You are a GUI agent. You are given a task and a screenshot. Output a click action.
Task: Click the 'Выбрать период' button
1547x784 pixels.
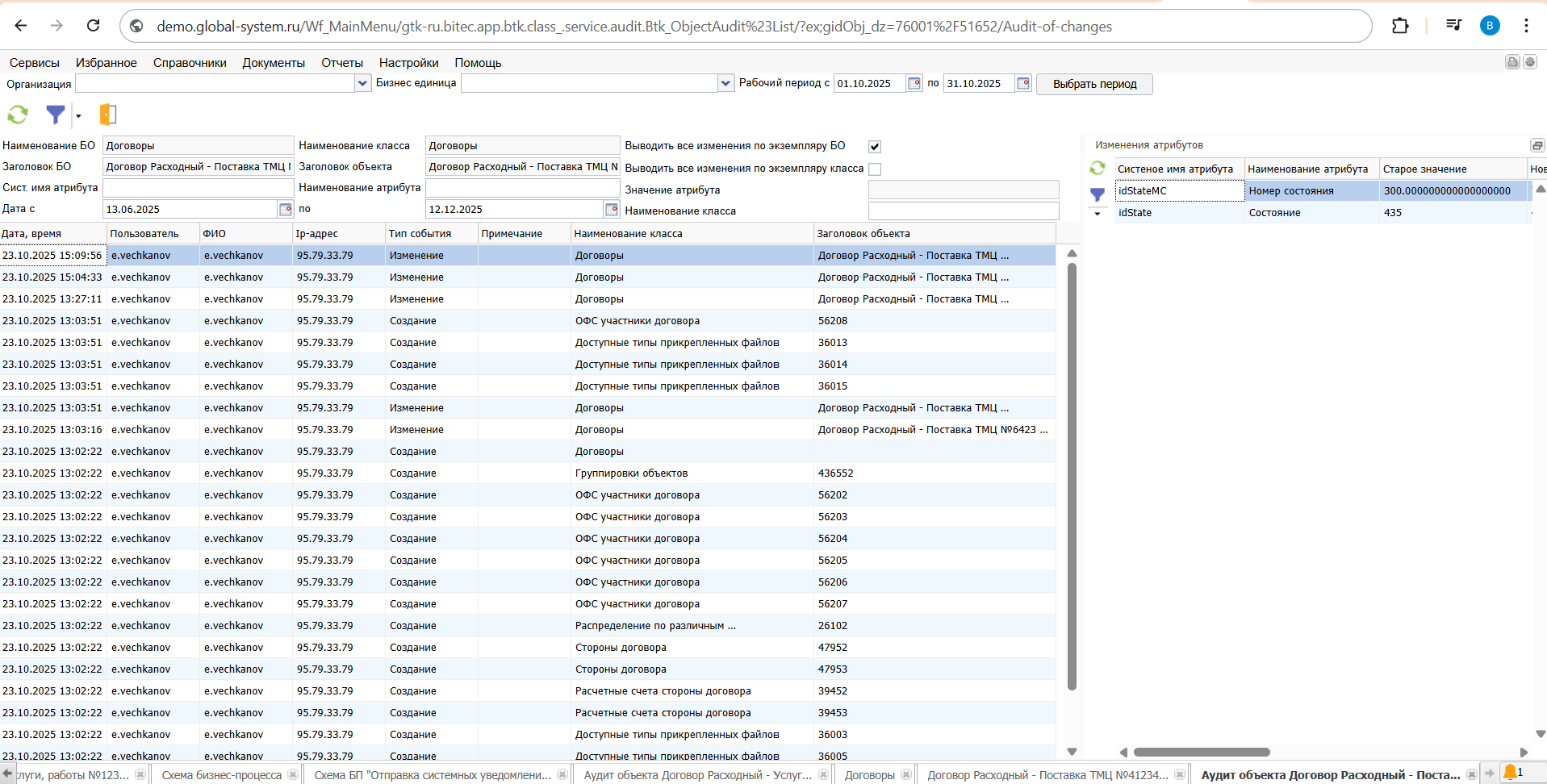click(1094, 84)
